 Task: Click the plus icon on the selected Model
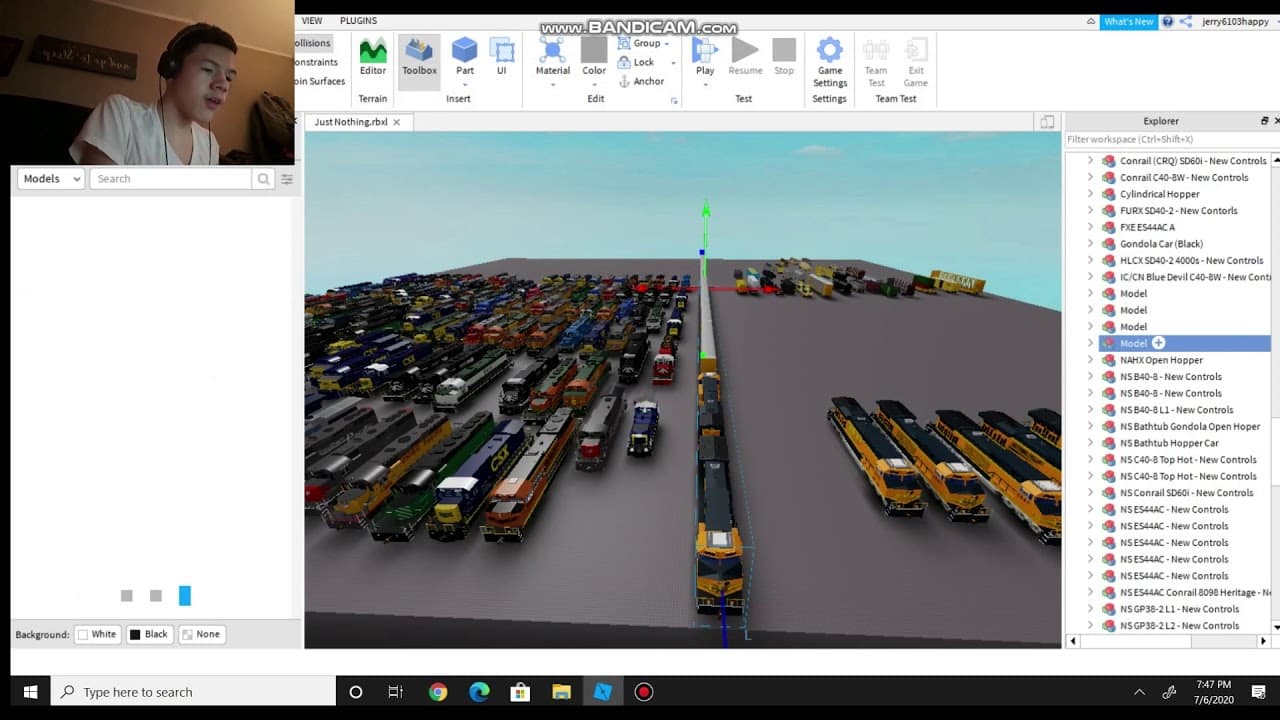[1158, 343]
